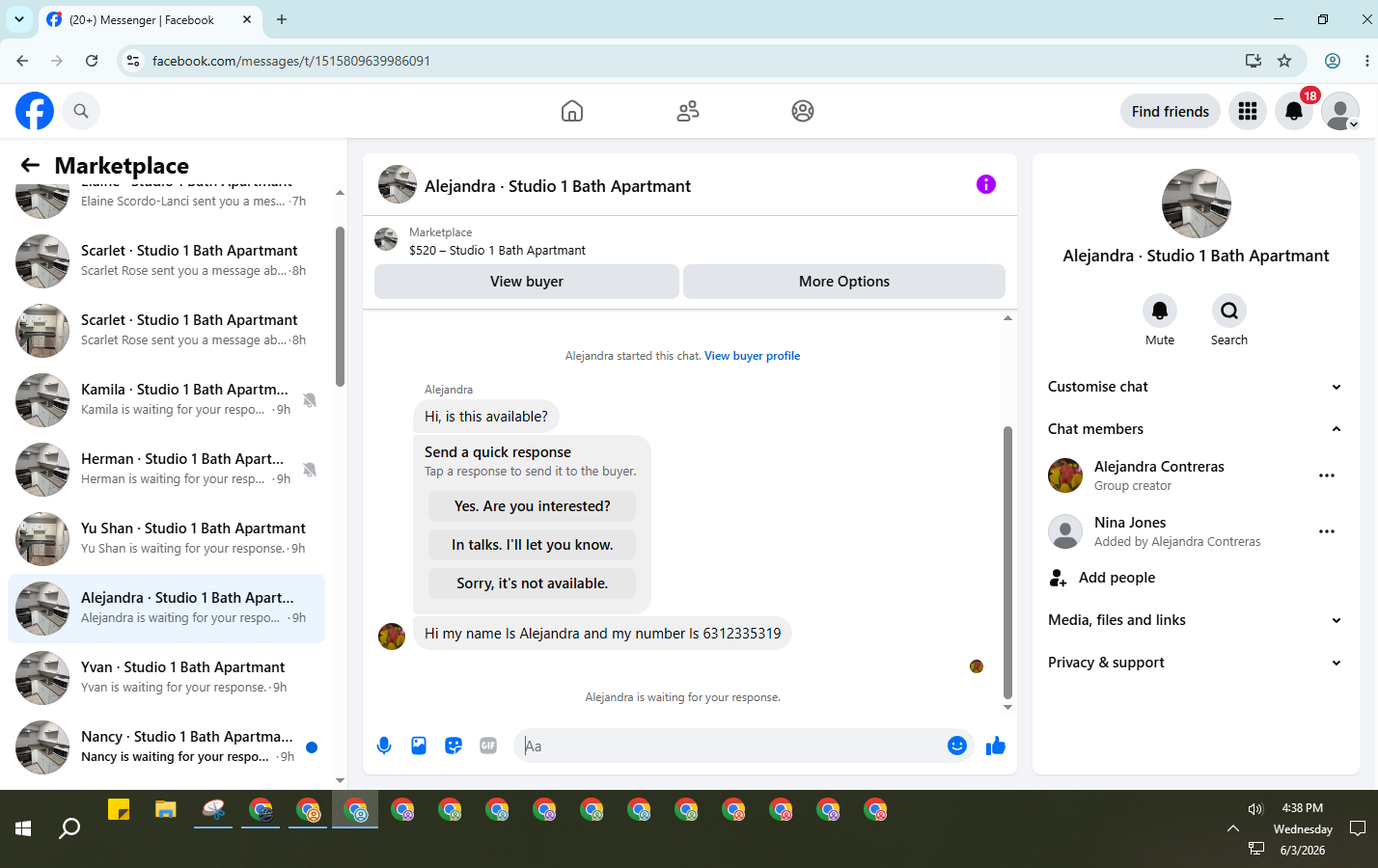Select the Alejandra conversation in the list
1378x868 pixels.
[166, 609]
